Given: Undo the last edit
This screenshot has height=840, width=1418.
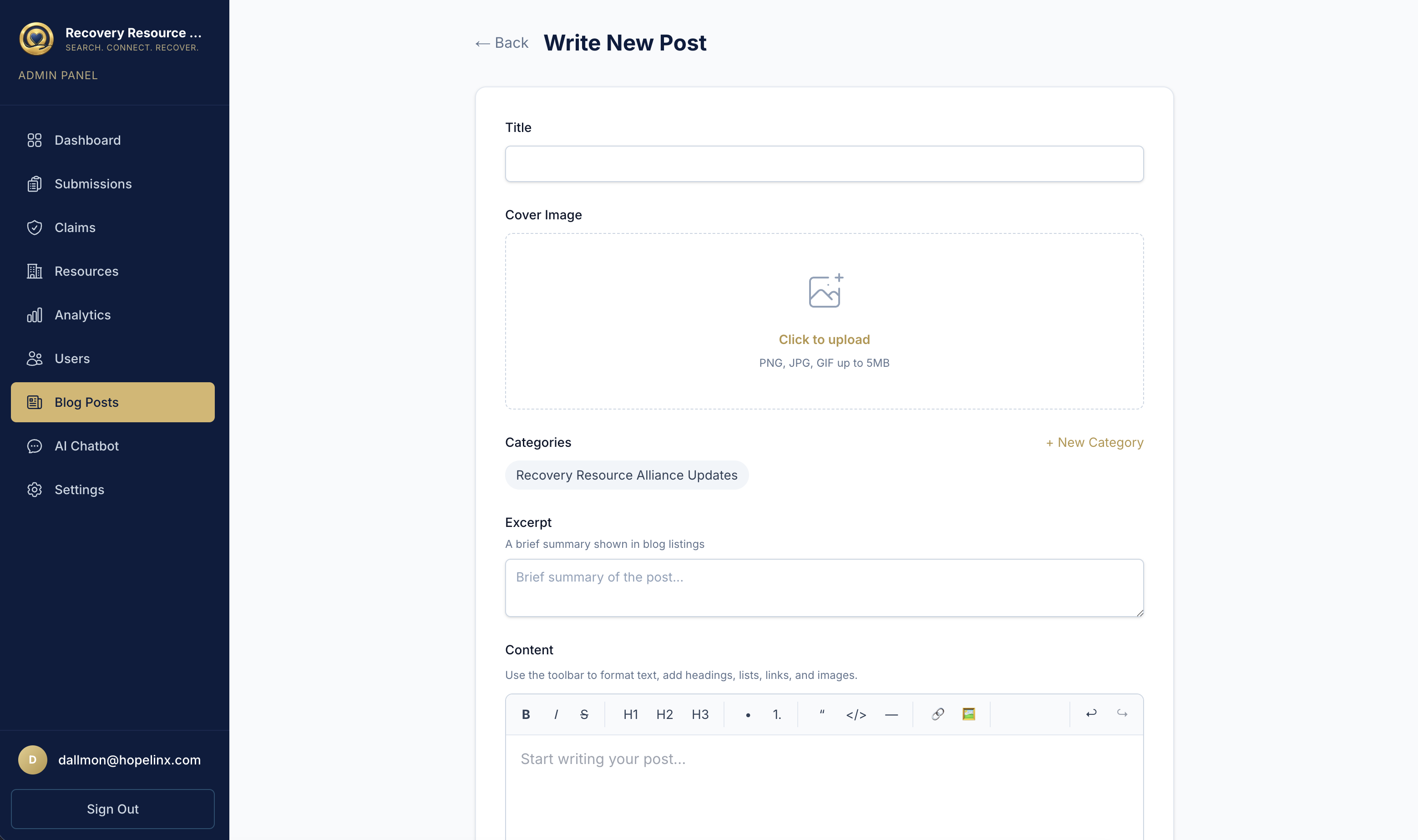Looking at the screenshot, I should (1091, 713).
